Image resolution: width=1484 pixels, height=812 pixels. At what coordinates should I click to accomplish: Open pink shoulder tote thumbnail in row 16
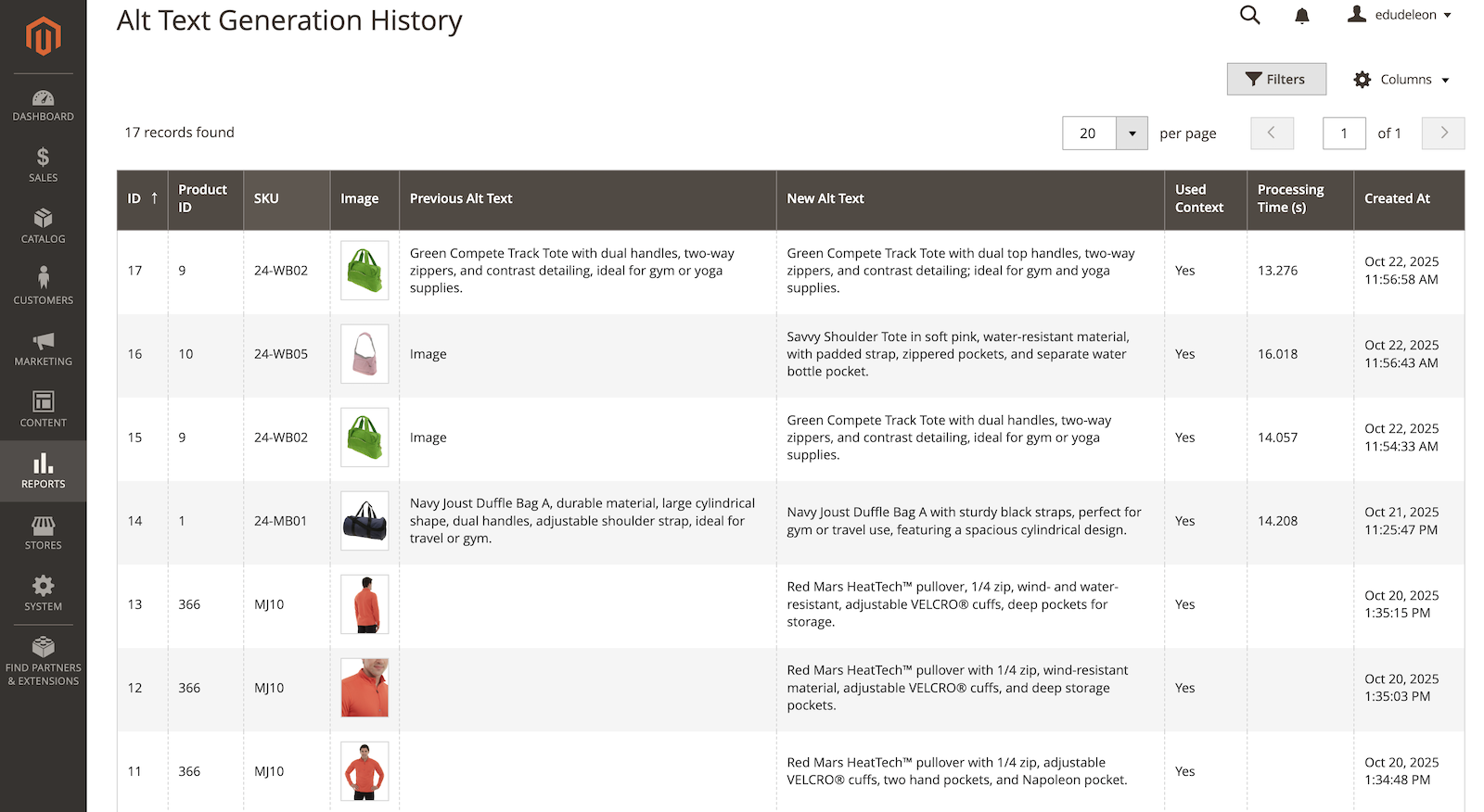(x=365, y=354)
